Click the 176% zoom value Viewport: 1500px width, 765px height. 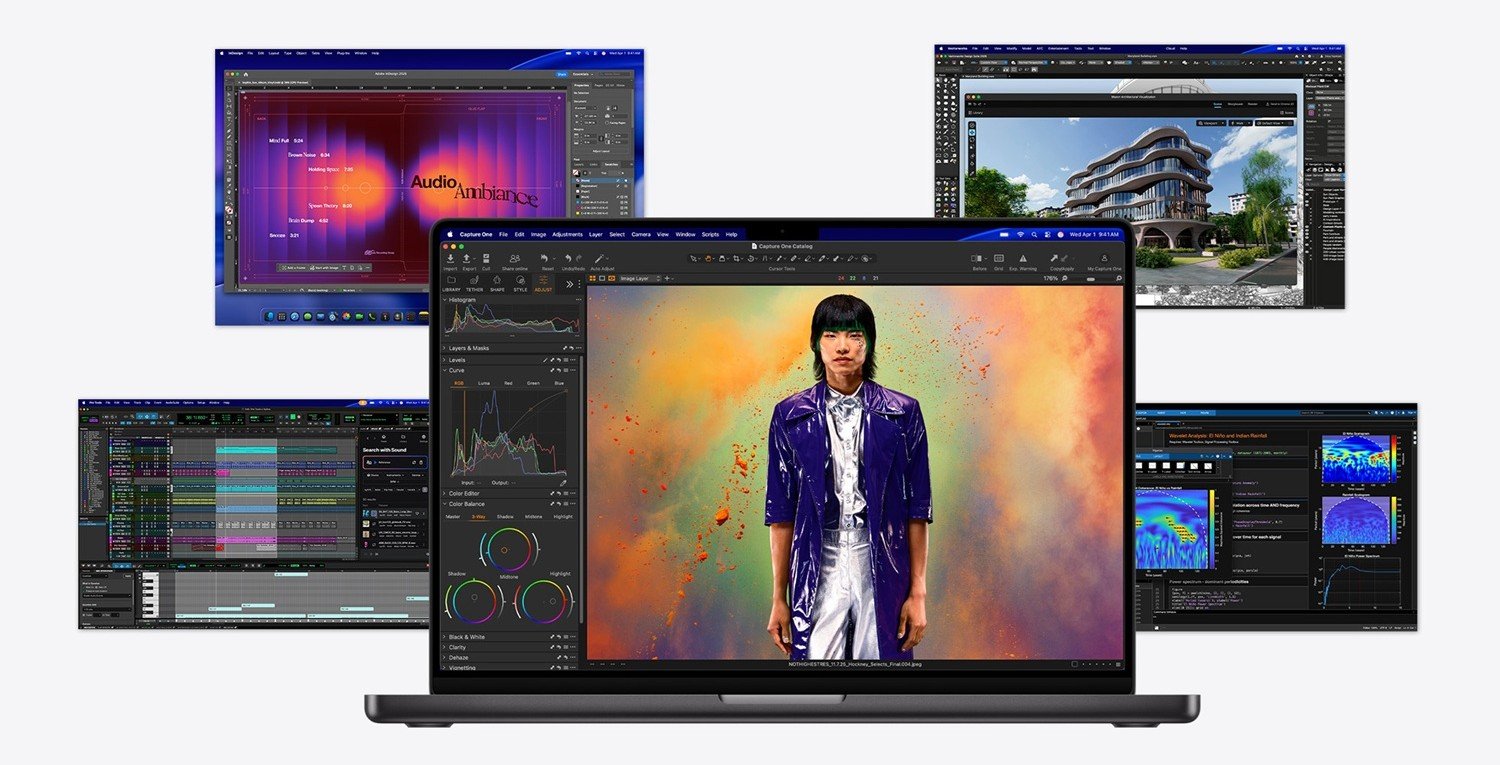[x=1051, y=278]
